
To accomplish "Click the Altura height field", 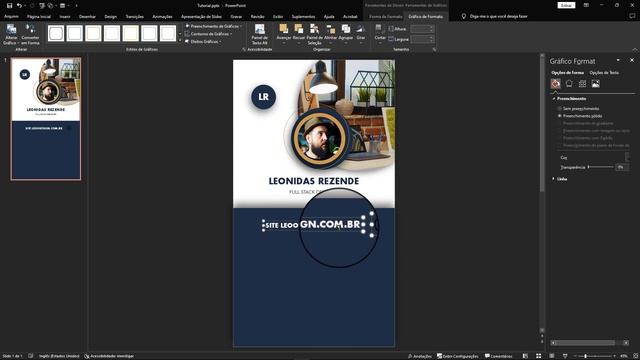I will click(x=422, y=29).
